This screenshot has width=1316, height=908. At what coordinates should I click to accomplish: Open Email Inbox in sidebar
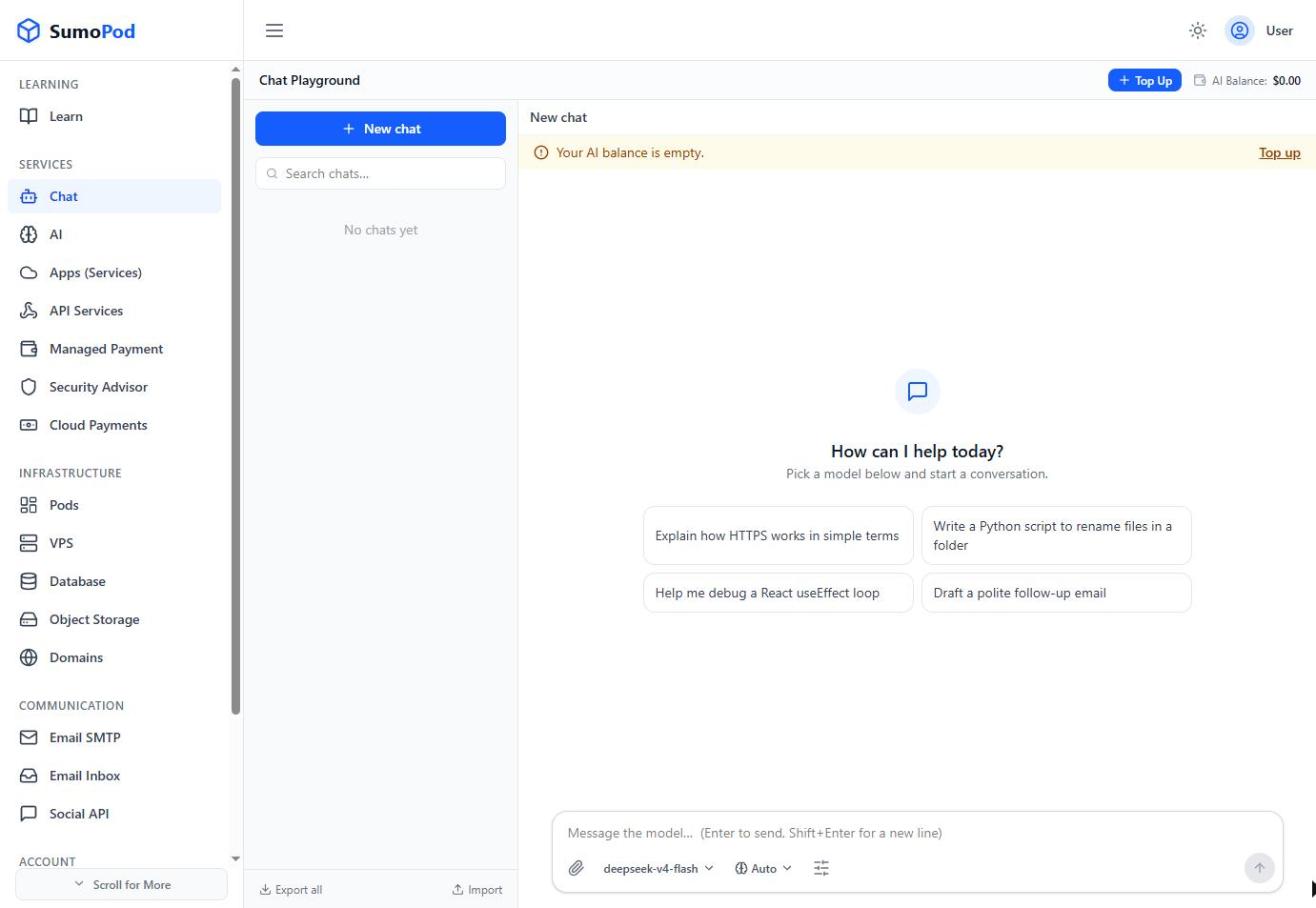click(114, 775)
